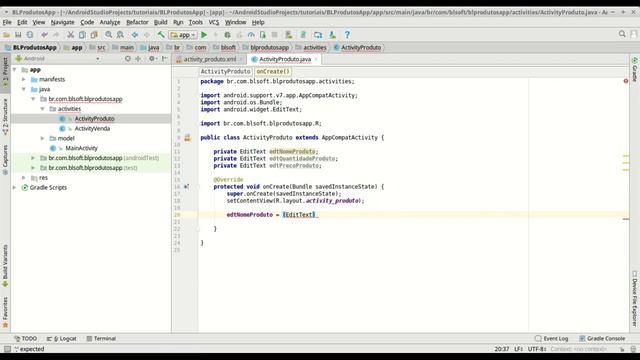Image resolution: width=640 pixels, height=360 pixels.
Task: Open the Terminal panel button
Action: coord(101,339)
